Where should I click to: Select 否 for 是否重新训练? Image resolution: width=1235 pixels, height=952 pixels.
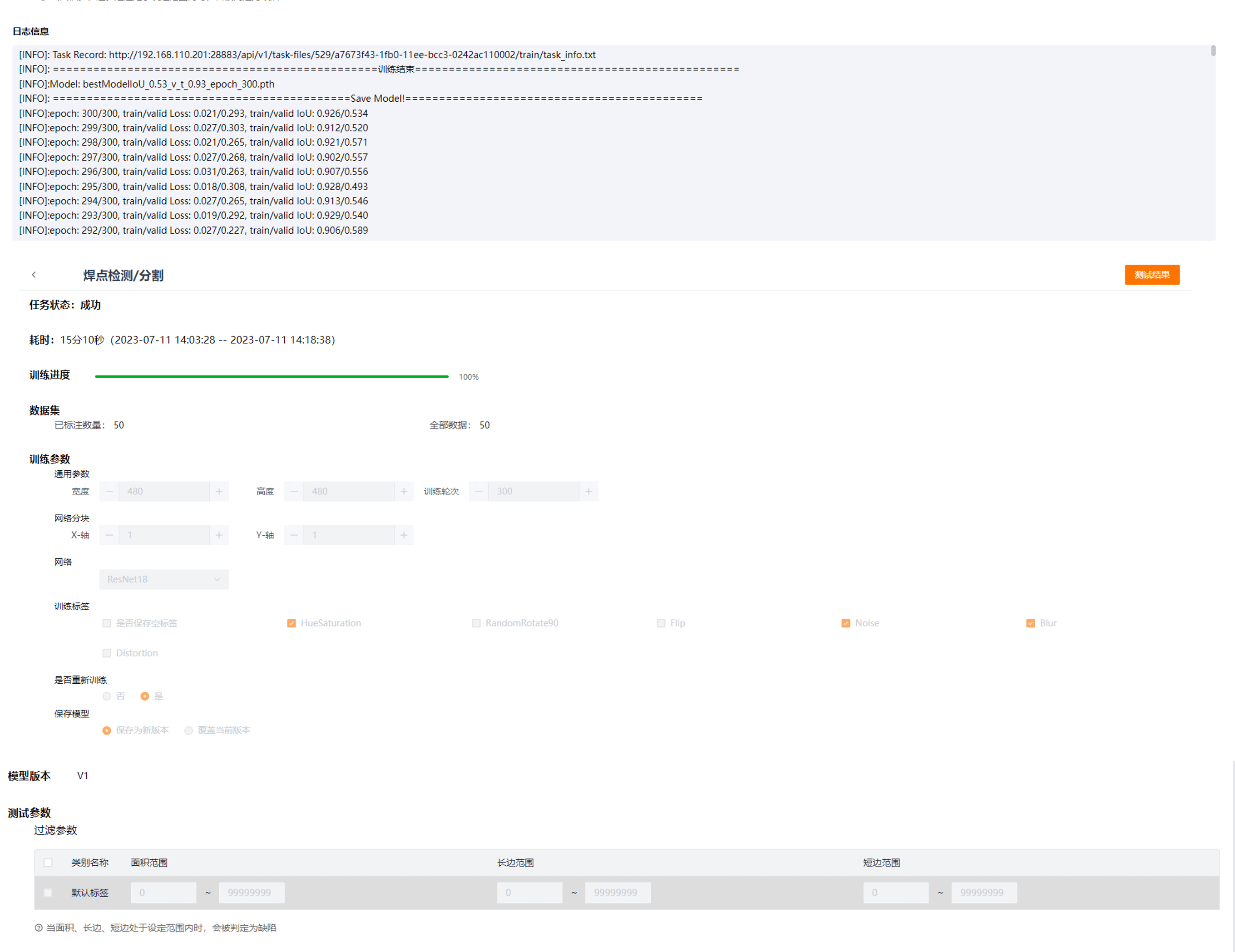coord(107,696)
